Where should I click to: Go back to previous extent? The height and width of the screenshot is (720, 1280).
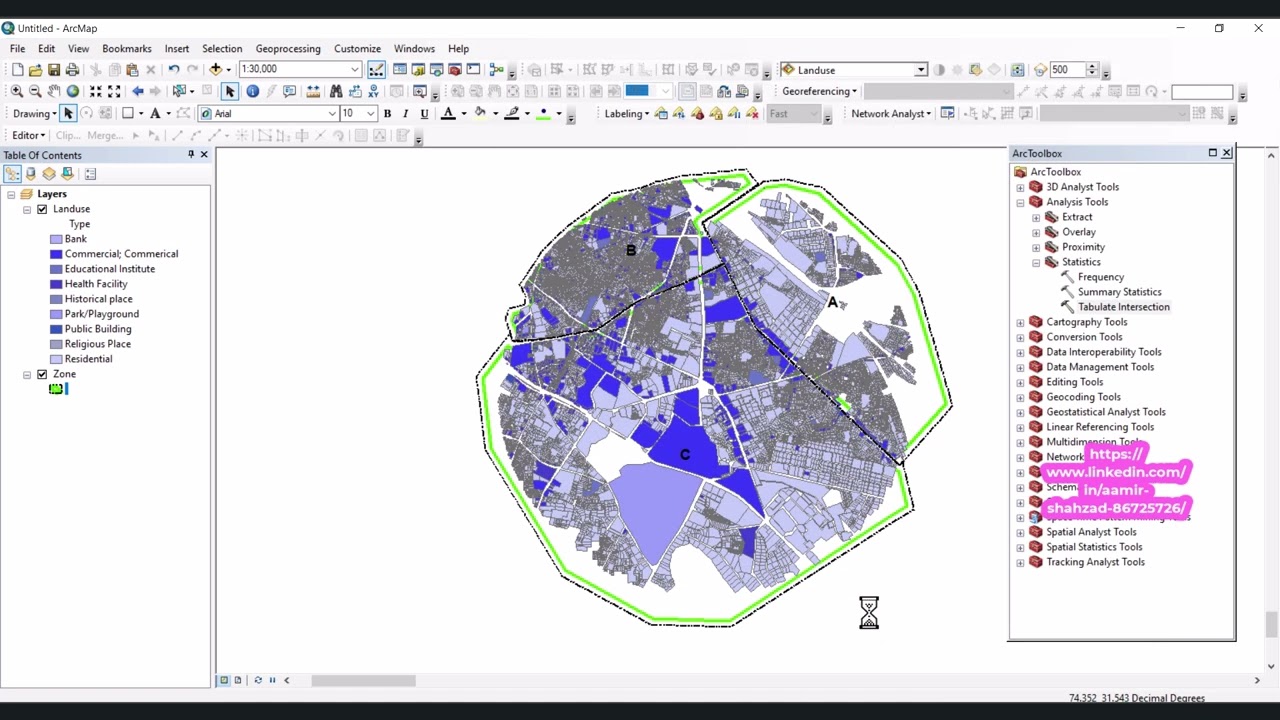(138, 91)
